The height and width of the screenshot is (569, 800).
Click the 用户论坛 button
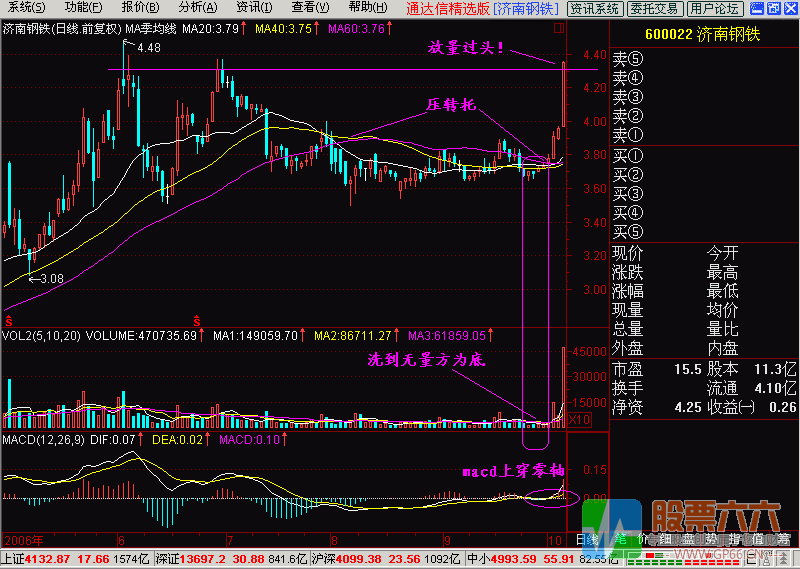click(714, 9)
